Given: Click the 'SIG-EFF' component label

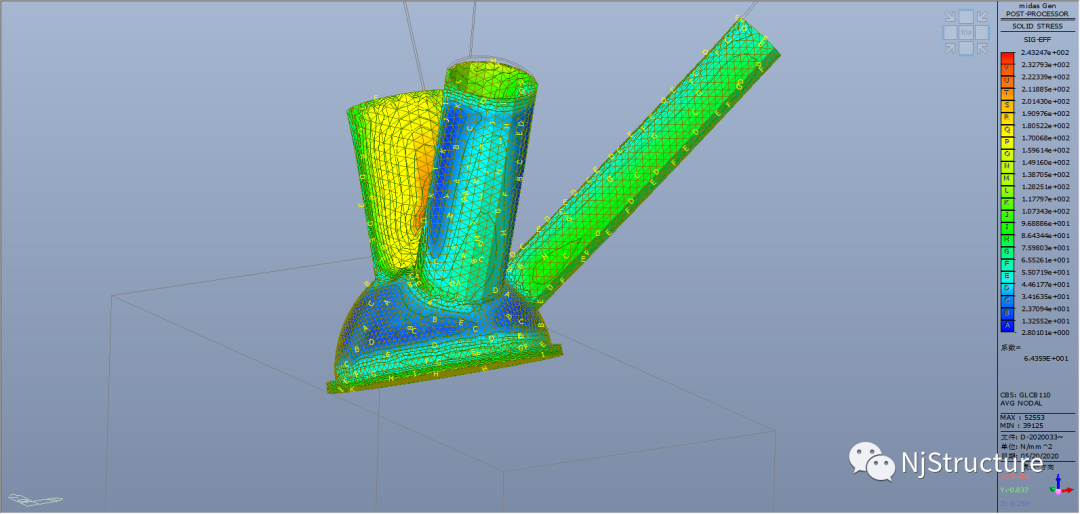Looking at the screenshot, I should (x=1037, y=41).
